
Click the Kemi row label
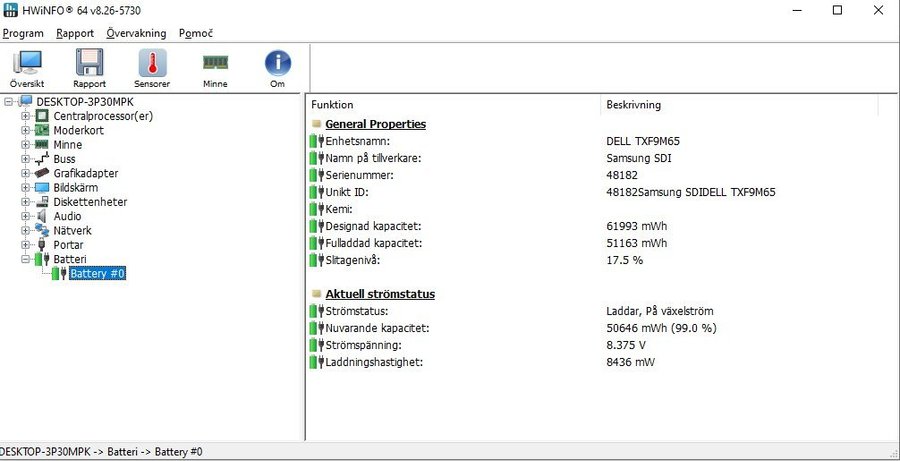(339, 210)
